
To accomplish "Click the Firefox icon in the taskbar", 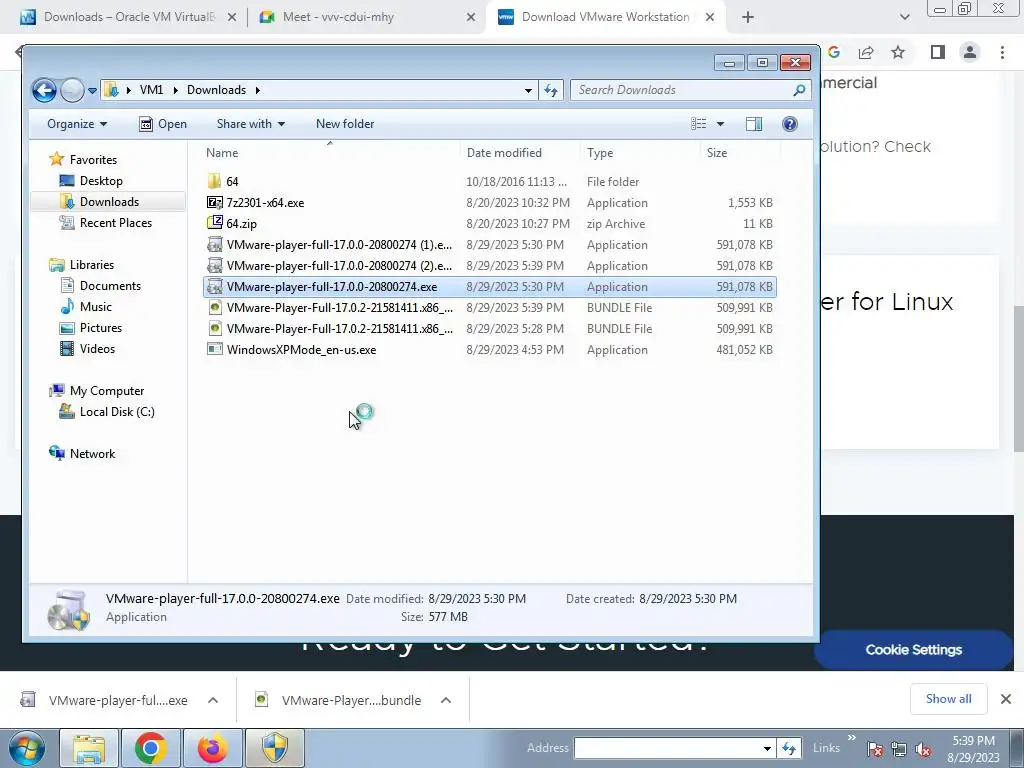I will click(212, 748).
